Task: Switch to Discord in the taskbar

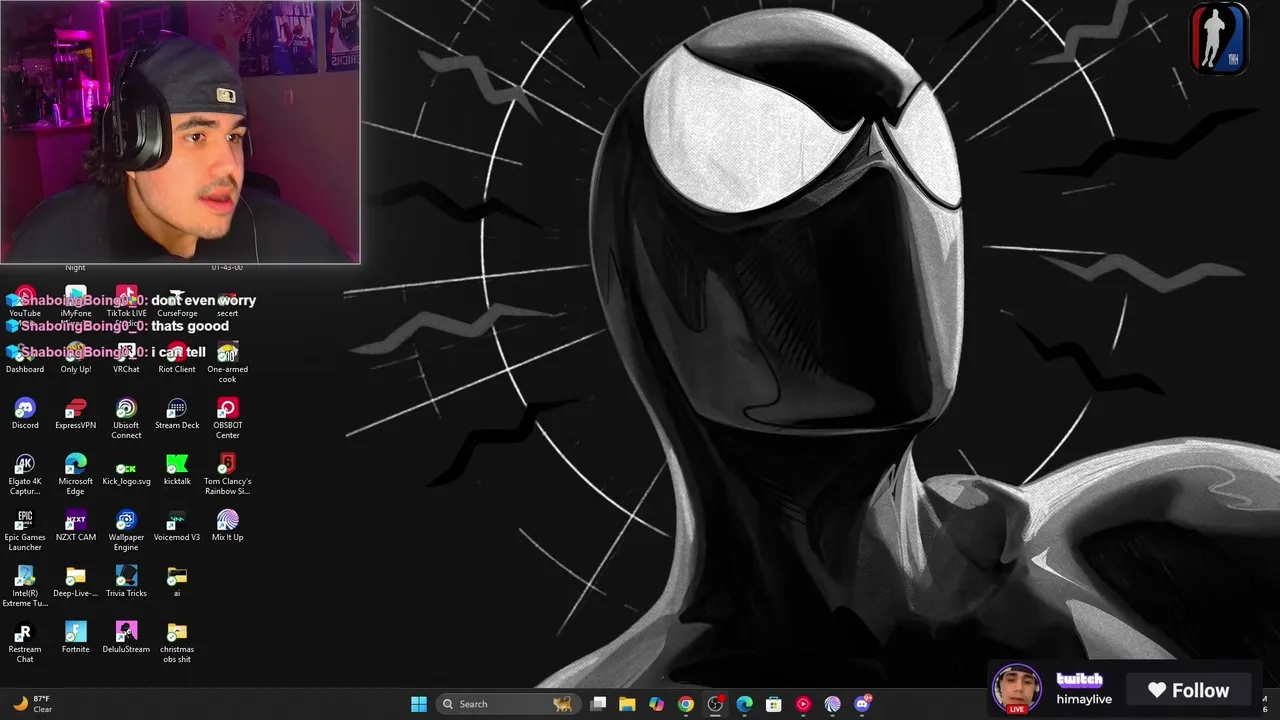Action: pyautogui.click(x=862, y=704)
